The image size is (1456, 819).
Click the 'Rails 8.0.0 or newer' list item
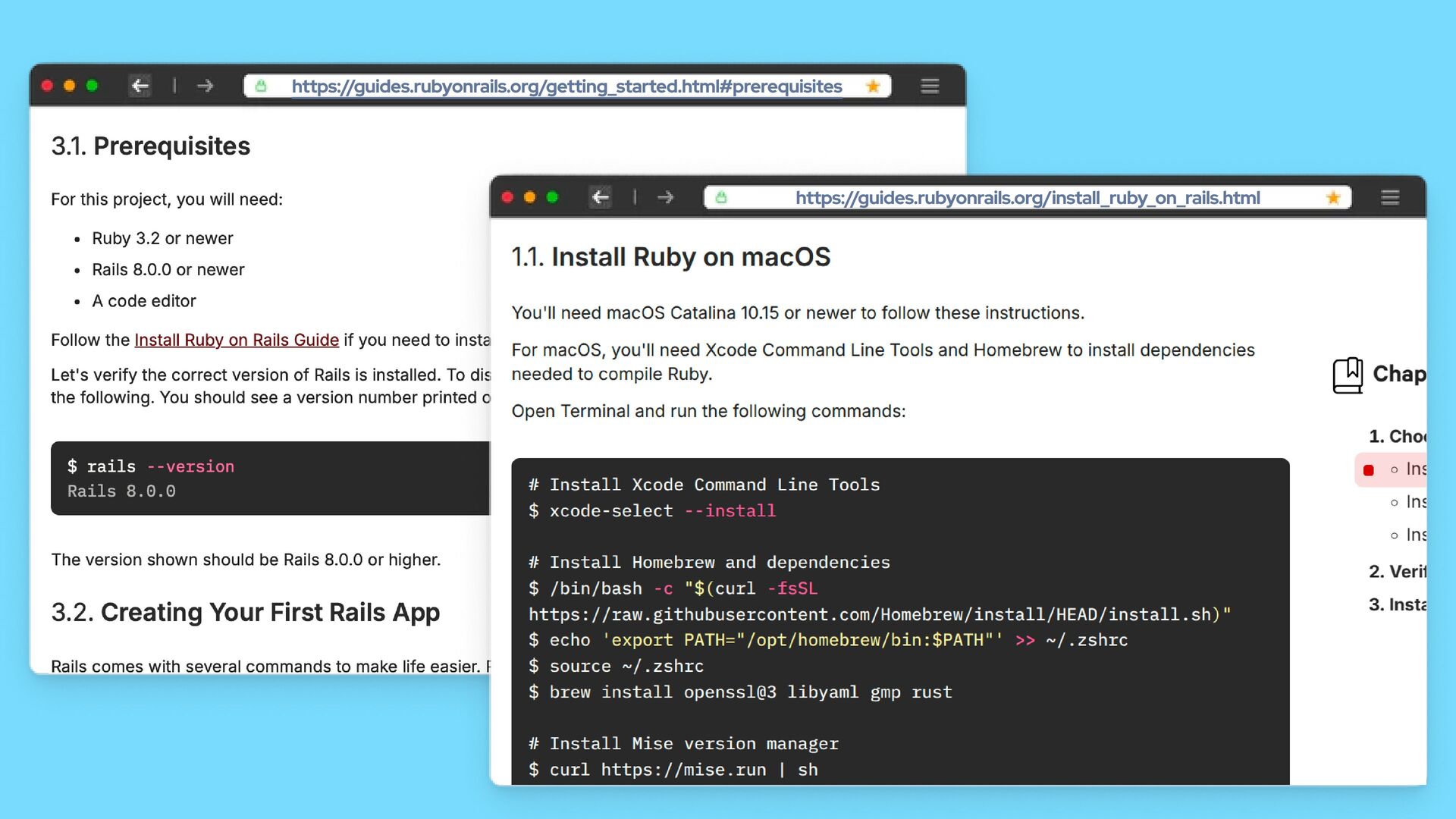168,269
